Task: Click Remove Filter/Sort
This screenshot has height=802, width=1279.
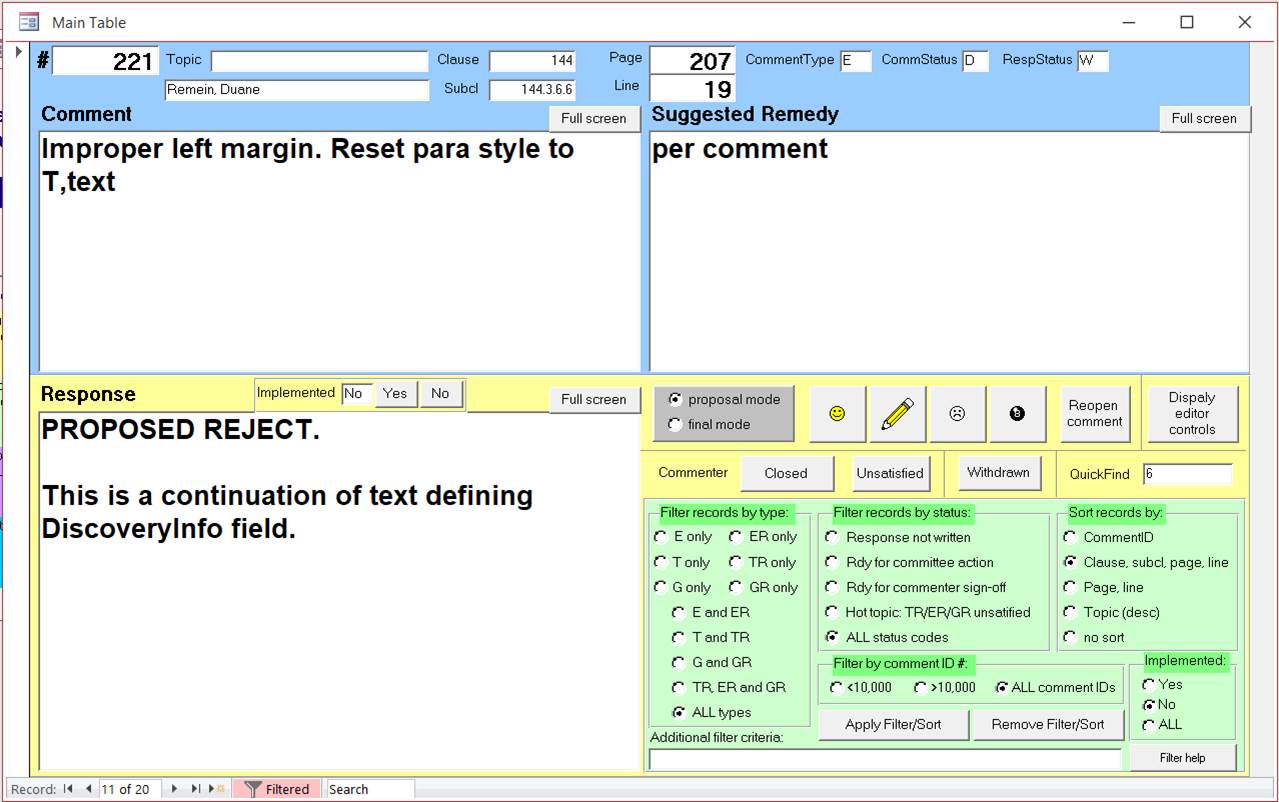Action: (x=1048, y=725)
